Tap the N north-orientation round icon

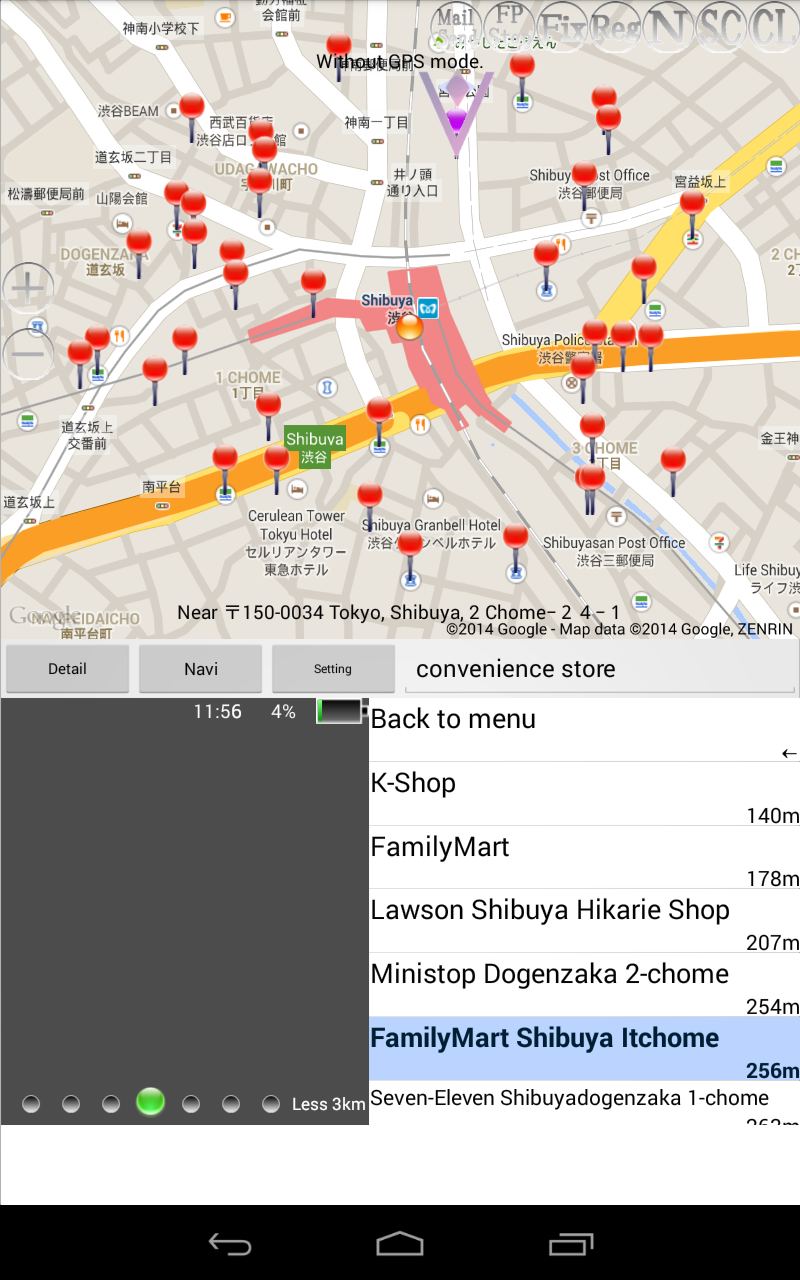669,27
